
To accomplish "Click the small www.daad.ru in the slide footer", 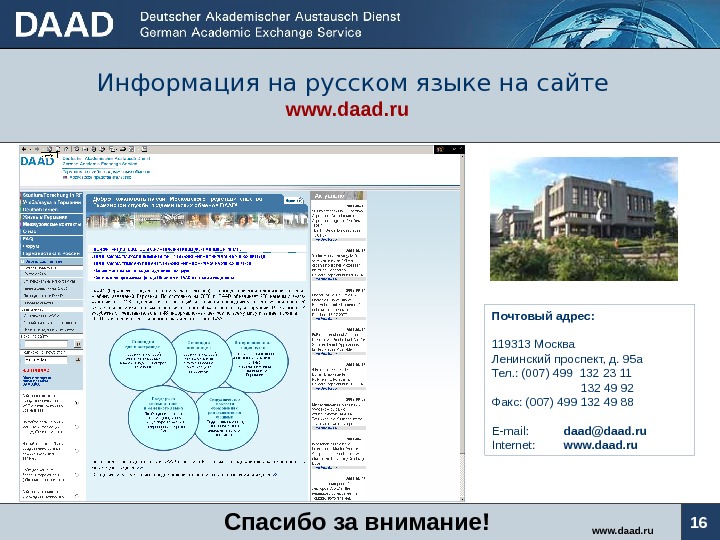I will (622, 530).
